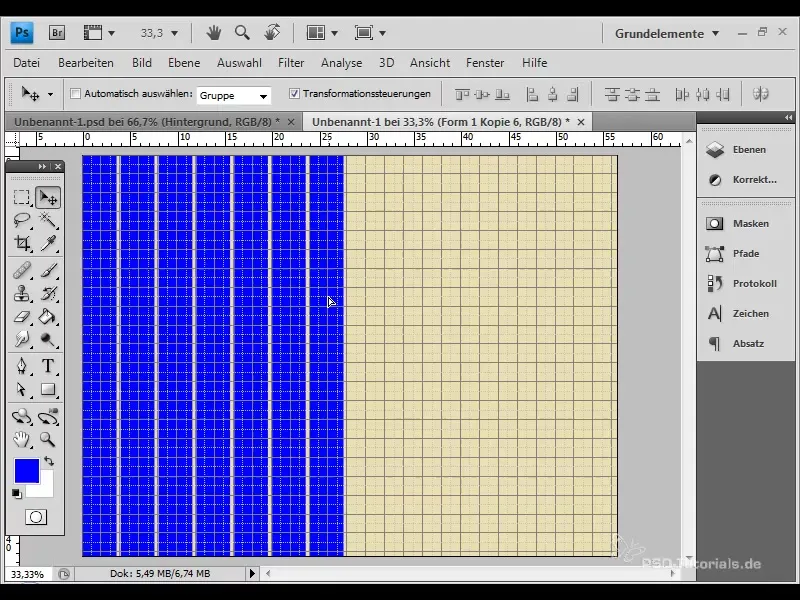Select the History Brush tool
This screenshot has width=800, height=600.
pyautogui.click(x=48, y=293)
